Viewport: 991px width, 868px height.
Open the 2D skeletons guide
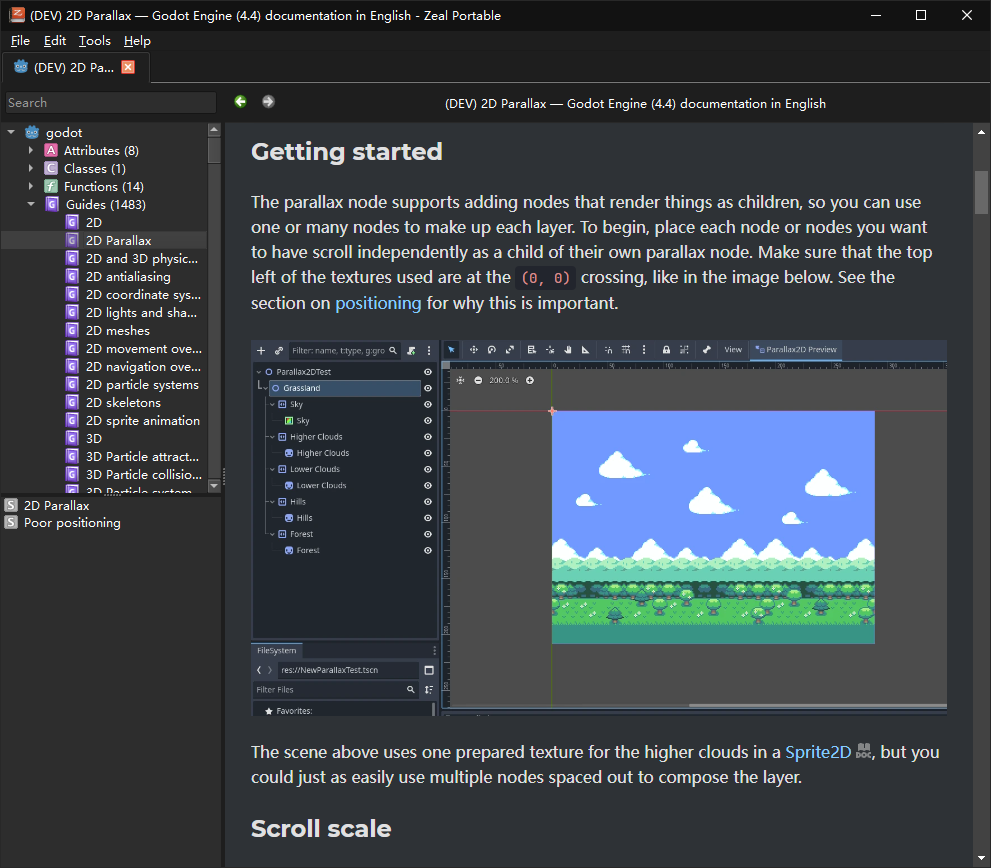[x=123, y=403]
